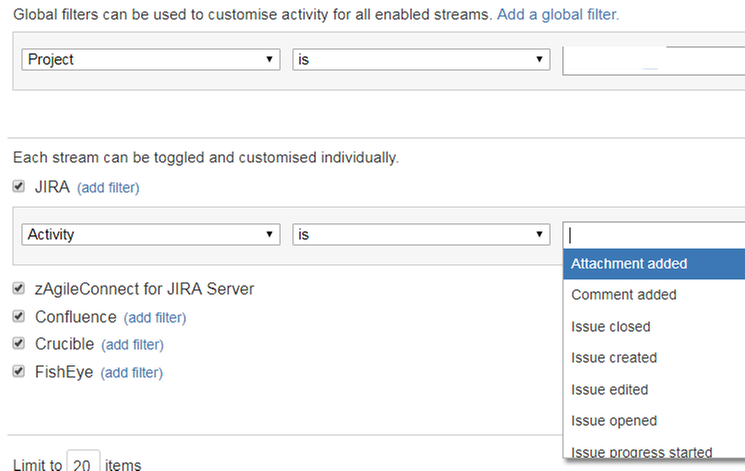Click the 'Limit to' items number field
Screen dimensions: 745x471
click(x=83, y=461)
